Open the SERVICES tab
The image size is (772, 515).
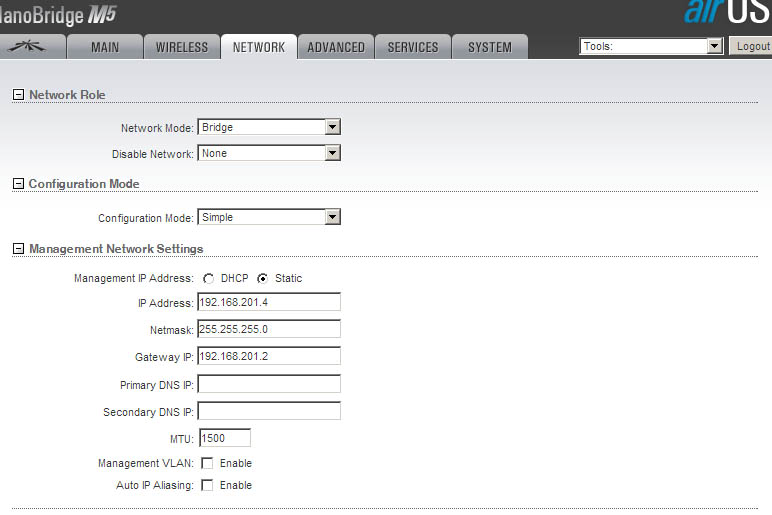[x=413, y=47]
